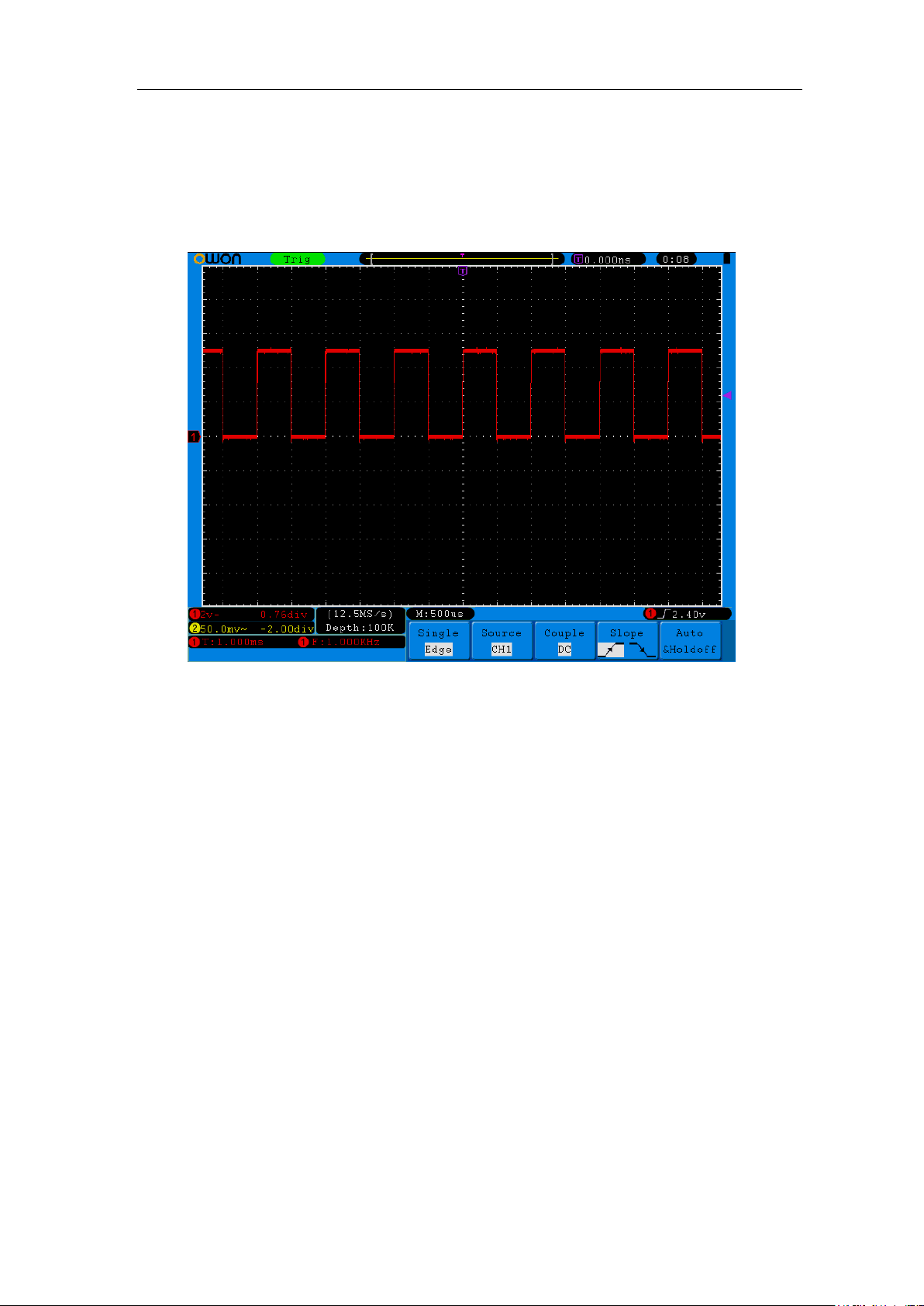Click the 0:08 time display
Image resolution: width=924 pixels, height=1306 pixels.
click(x=676, y=259)
